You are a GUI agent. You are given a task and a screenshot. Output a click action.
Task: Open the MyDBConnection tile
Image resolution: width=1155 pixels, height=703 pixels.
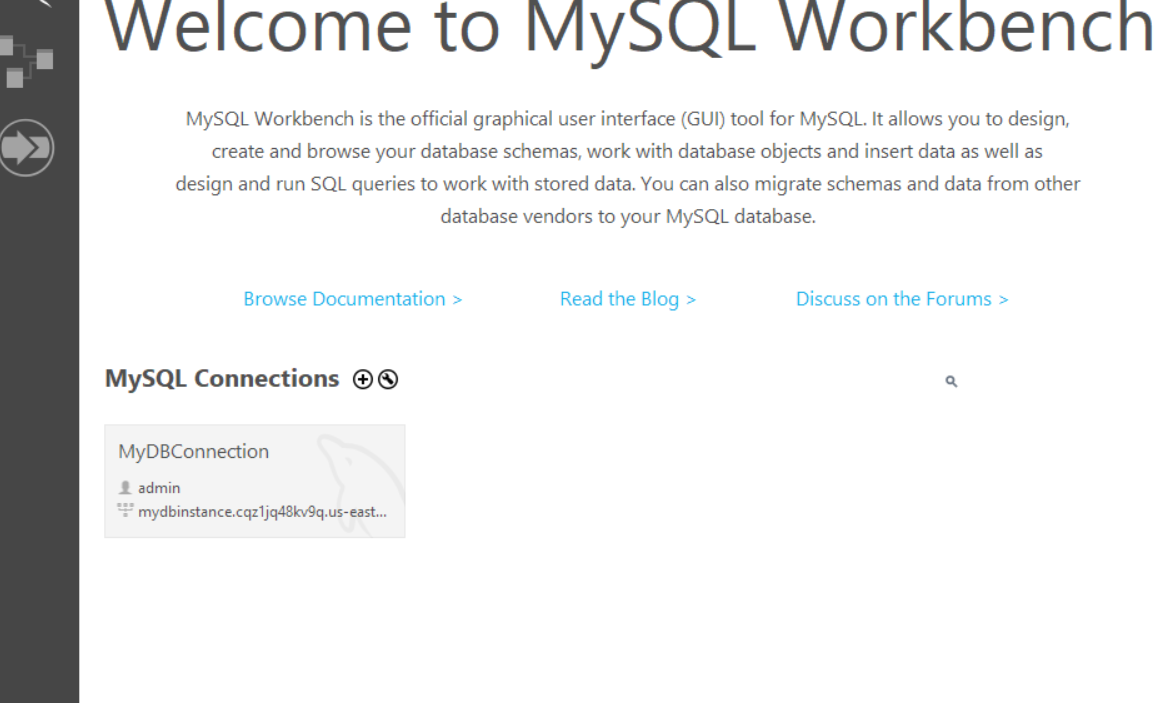pos(255,481)
